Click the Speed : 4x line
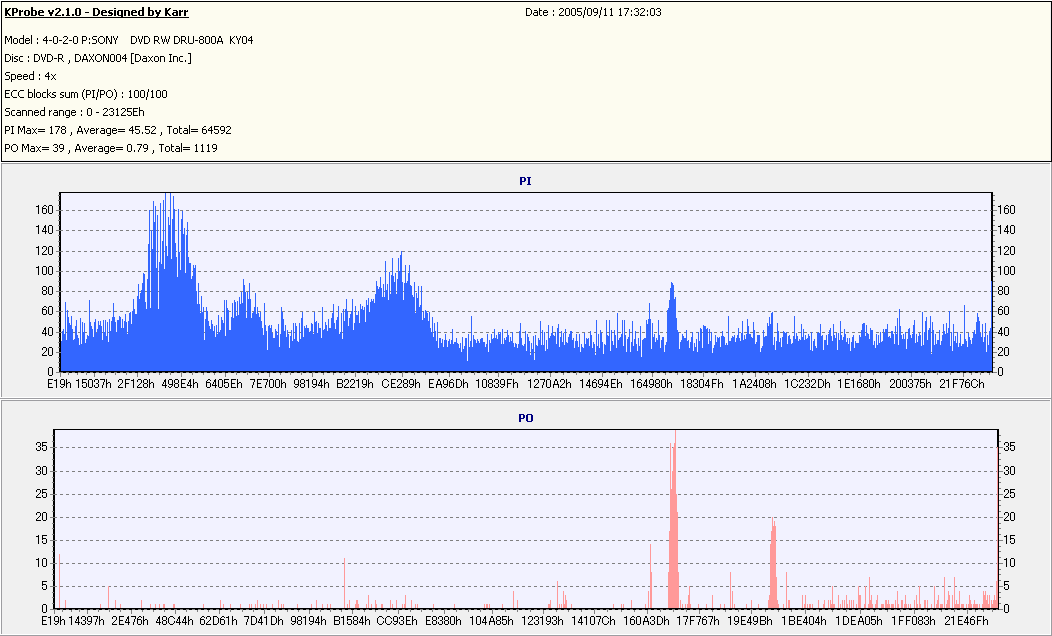Viewport: 1052px width, 636px height. click(x=30, y=76)
